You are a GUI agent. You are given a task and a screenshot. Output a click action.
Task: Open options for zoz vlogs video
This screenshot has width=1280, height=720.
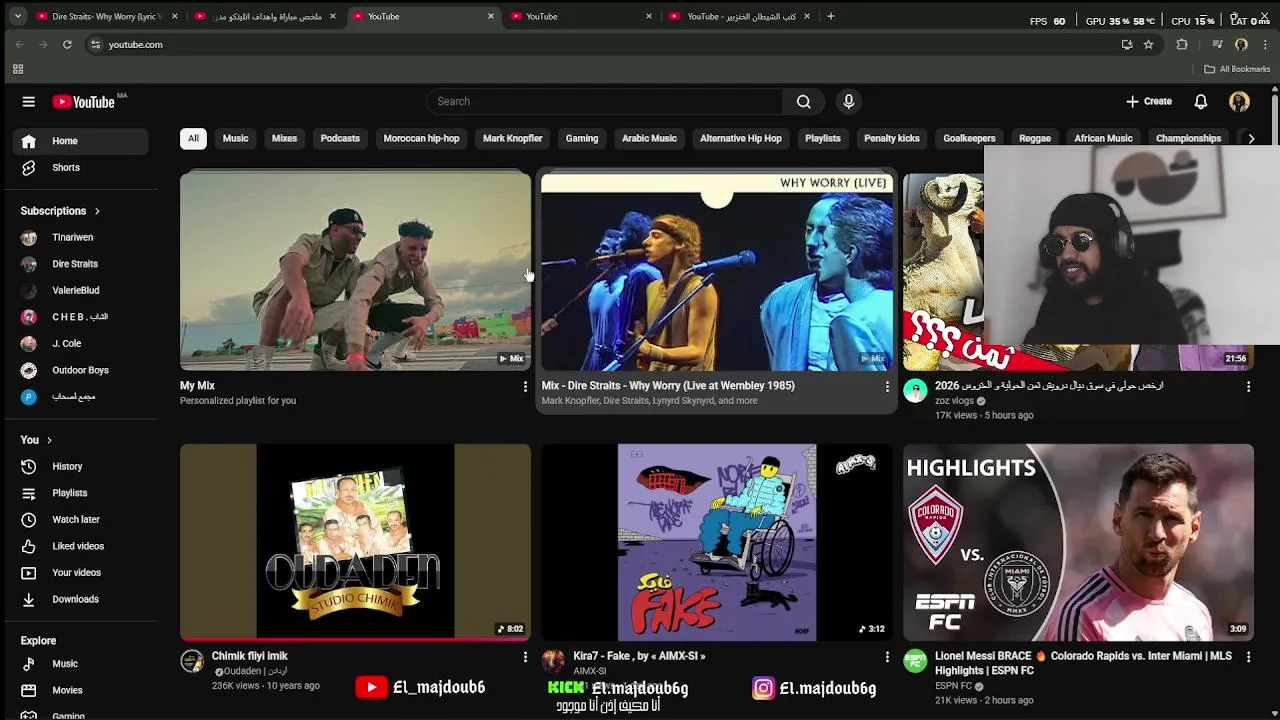(x=1248, y=386)
